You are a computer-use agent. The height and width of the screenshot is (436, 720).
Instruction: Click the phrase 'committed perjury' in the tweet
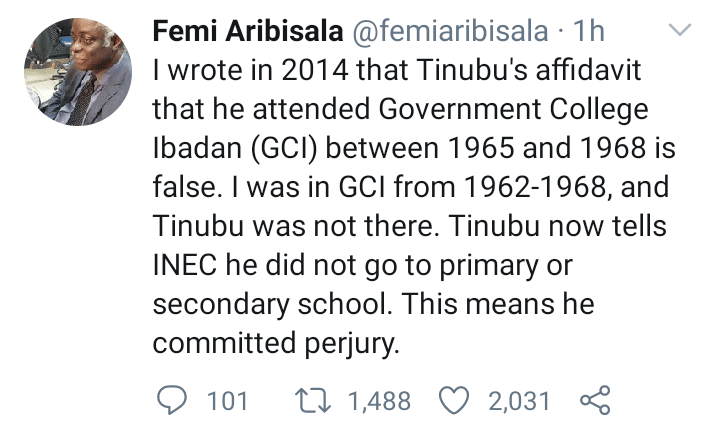pos(275,343)
